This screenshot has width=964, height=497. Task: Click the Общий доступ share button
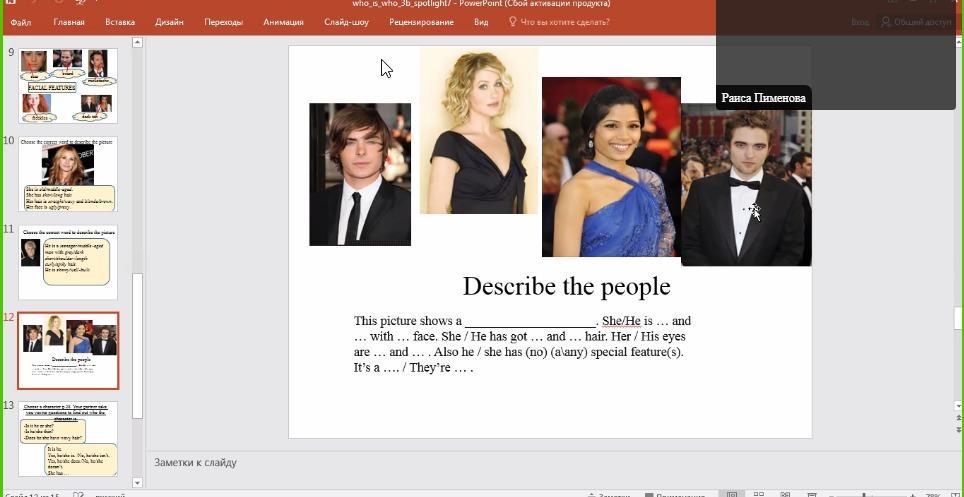[x=916, y=22]
